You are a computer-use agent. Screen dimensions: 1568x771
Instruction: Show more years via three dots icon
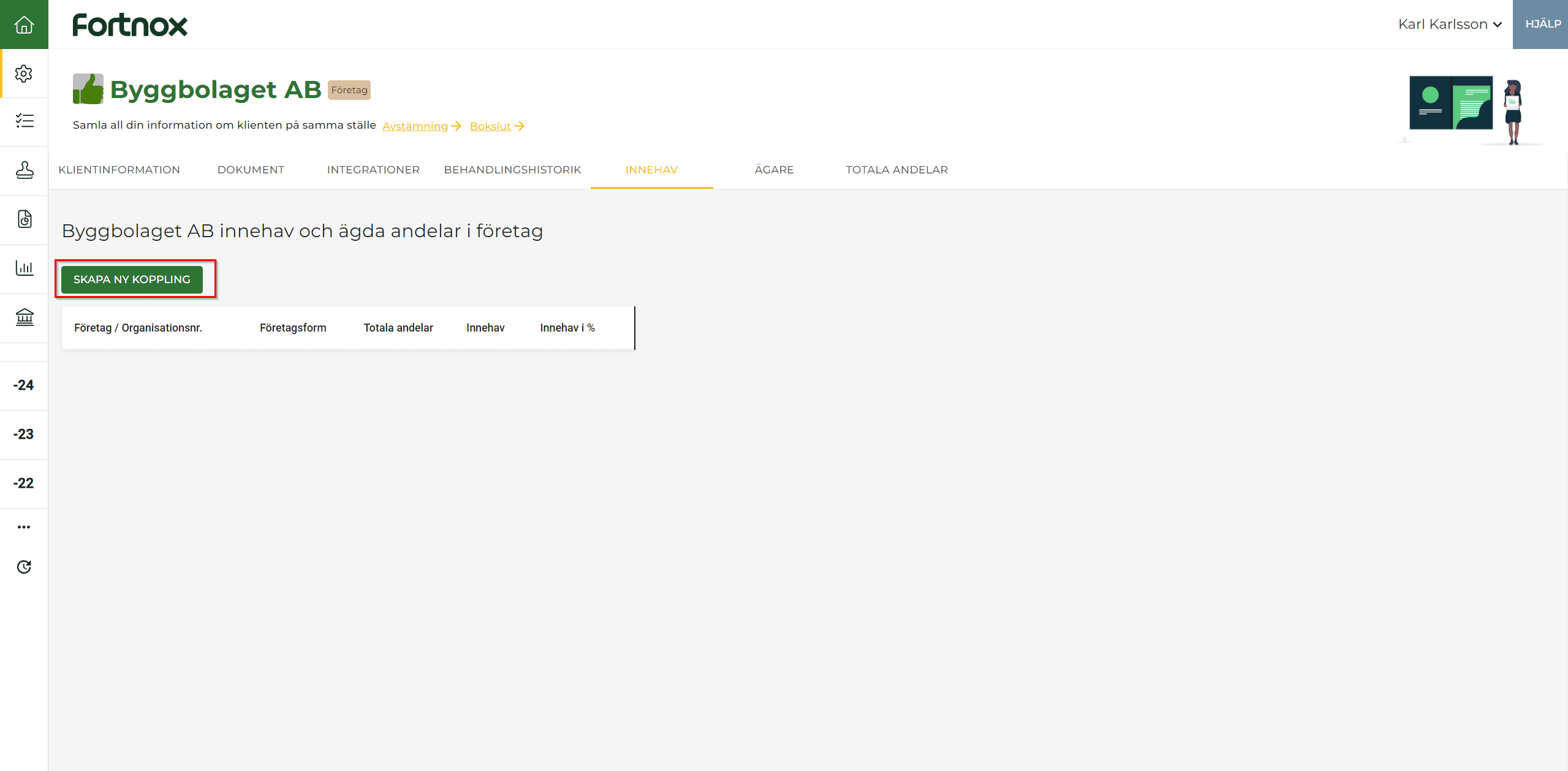coord(24,527)
